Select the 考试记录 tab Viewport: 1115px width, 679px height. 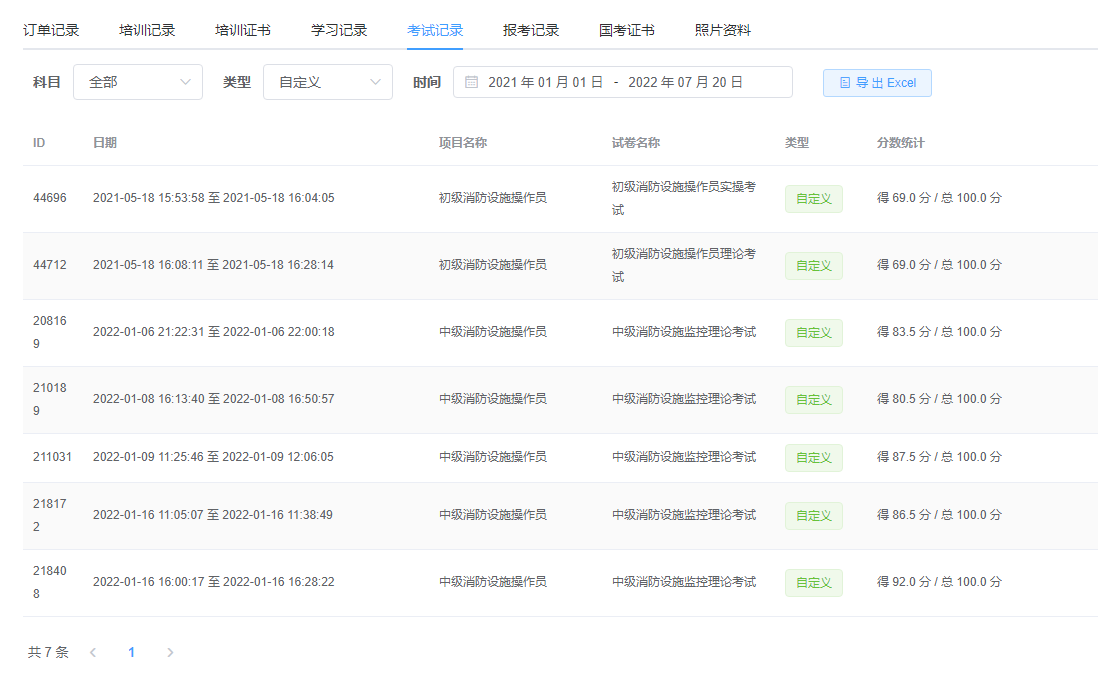click(435, 30)
